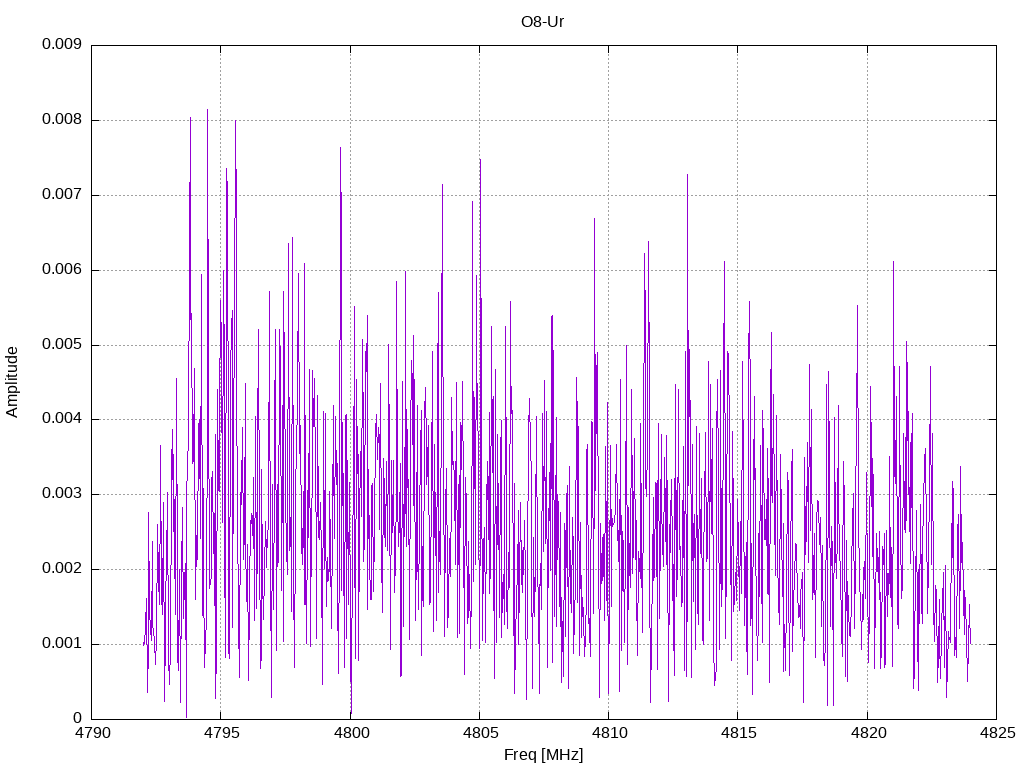This screenshot has width=1024, height=768.
Task: Click the plot title O8-Ur
Action: pyautogui.click(x=542, y=22)
